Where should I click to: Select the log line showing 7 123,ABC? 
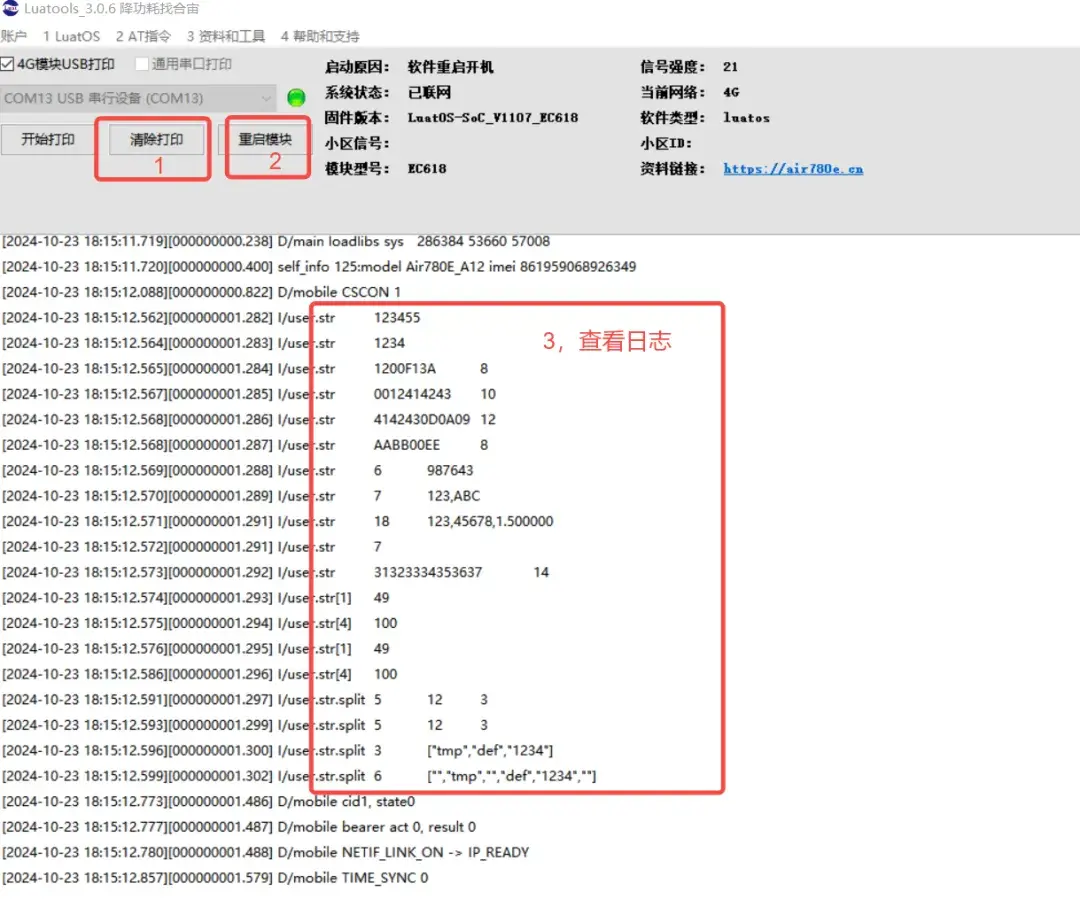click(241, 496)
